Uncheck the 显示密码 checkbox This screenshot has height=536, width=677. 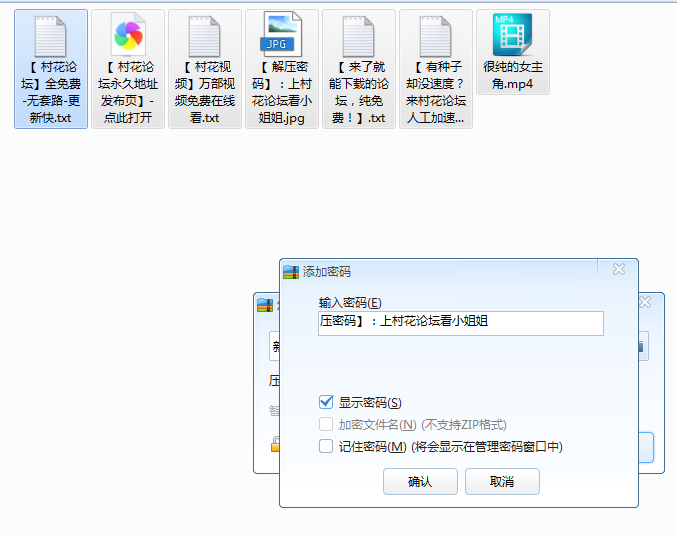pos(325,402)
